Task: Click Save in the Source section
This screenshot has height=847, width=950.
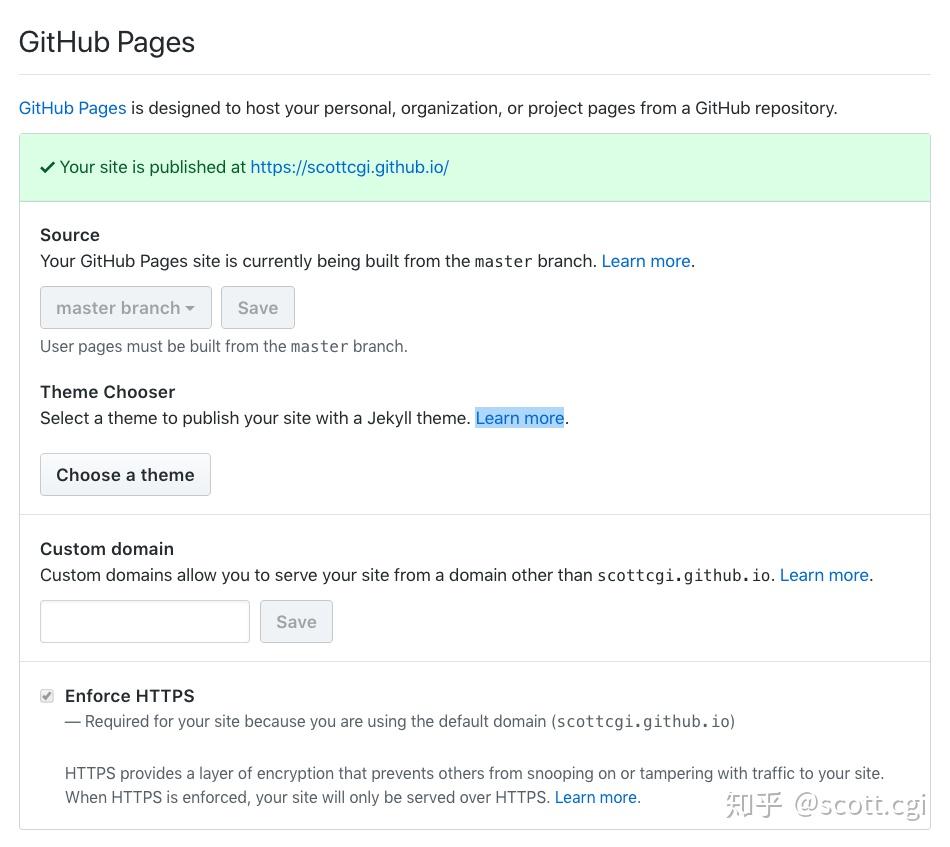Action: [x=257, y=307]
